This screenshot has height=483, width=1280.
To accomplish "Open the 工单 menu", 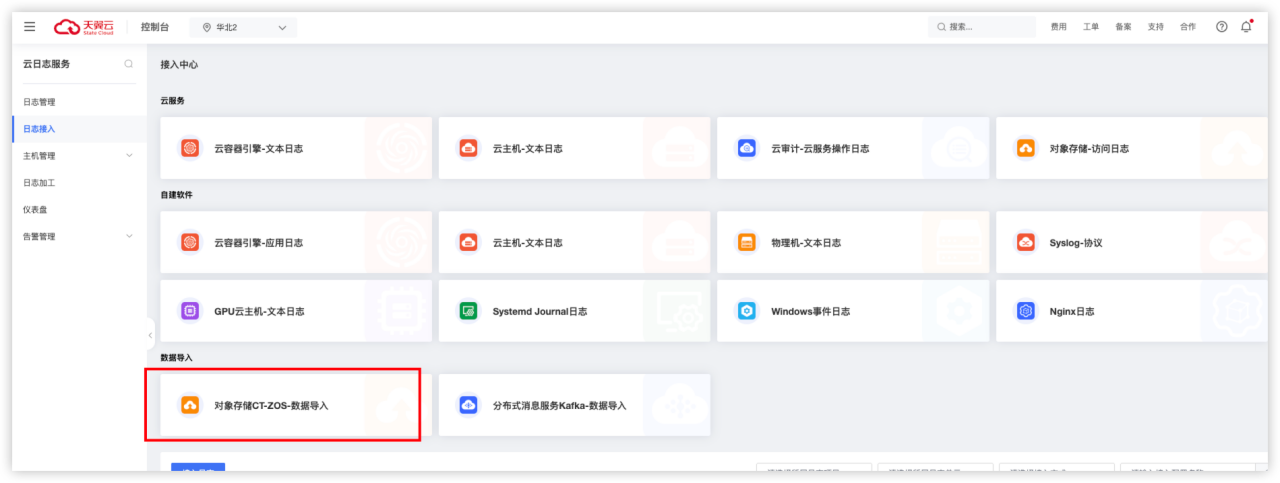I will (x=1091, y=27).
